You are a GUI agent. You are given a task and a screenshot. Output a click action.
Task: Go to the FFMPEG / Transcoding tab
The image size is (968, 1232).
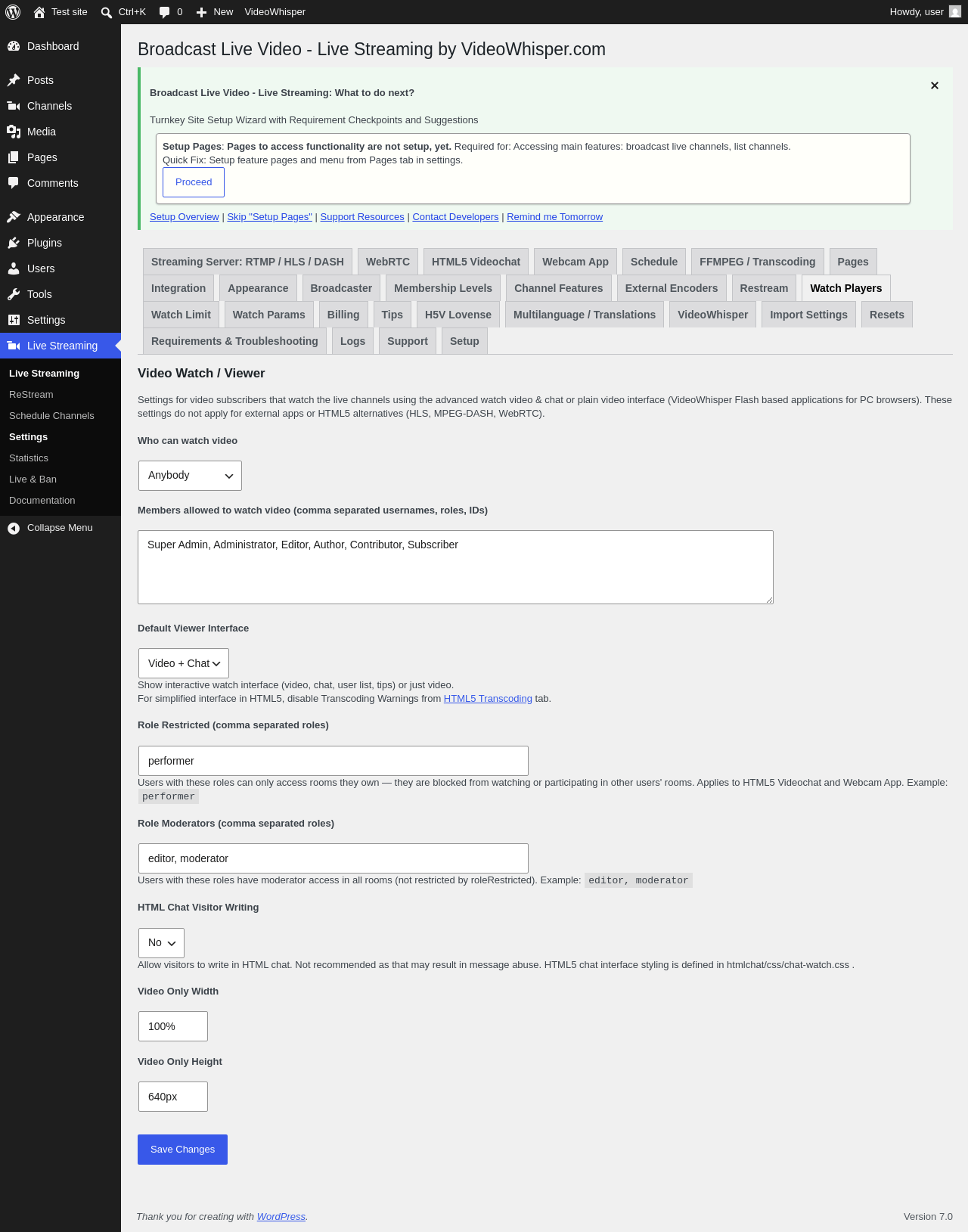[x=758, y=262]
